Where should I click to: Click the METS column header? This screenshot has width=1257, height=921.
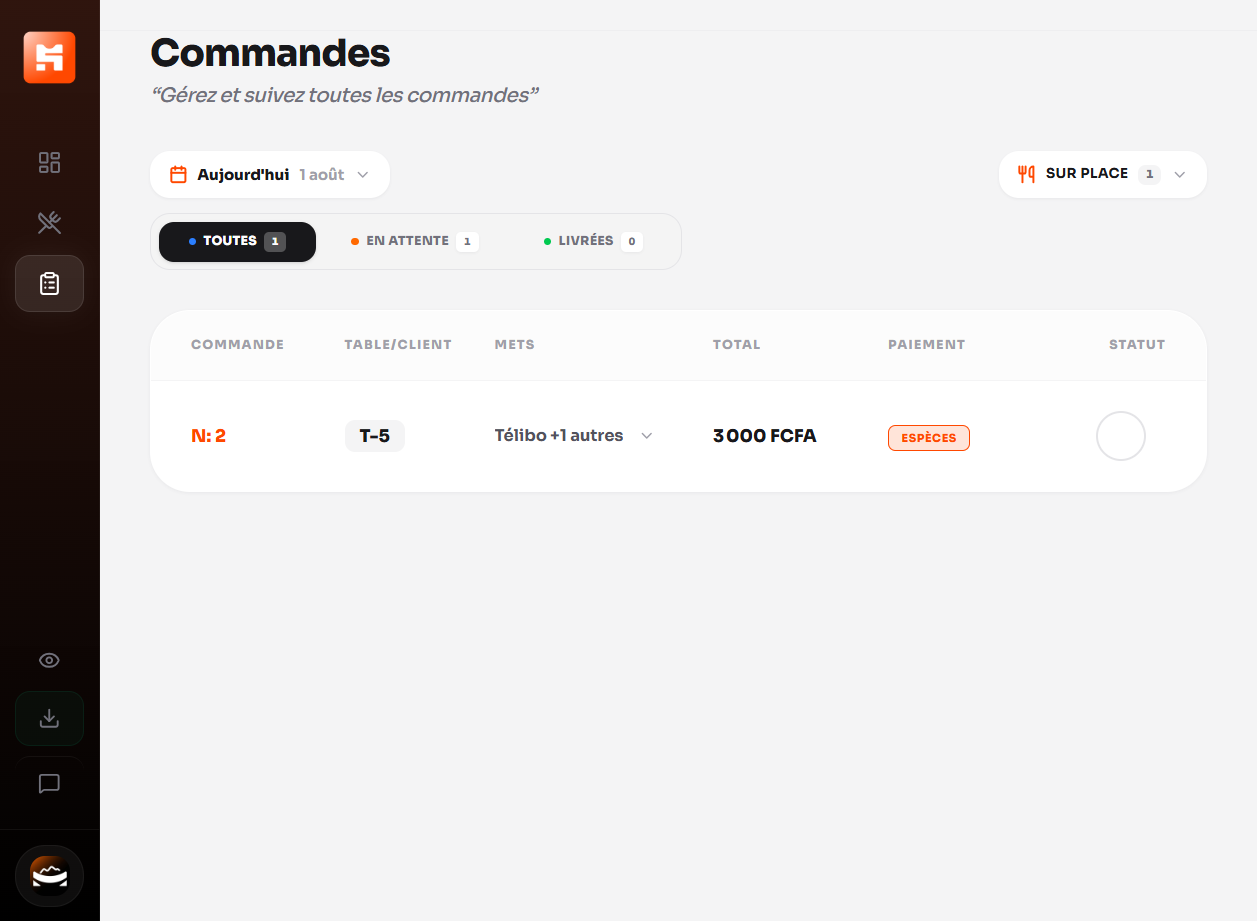pyautogui.click(x=515, y=344)
